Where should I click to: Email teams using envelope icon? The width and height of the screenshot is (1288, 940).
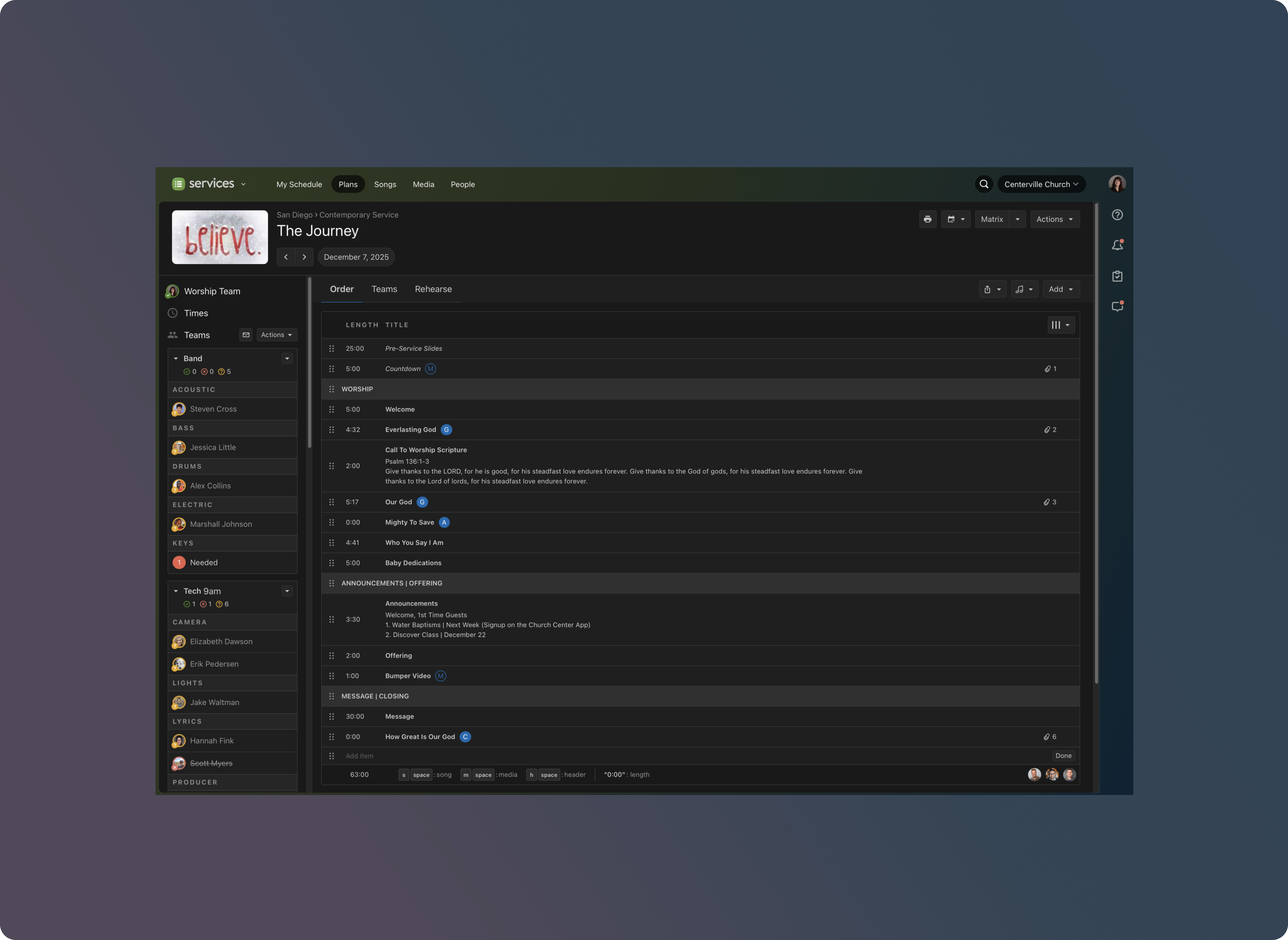pos(246,335)
